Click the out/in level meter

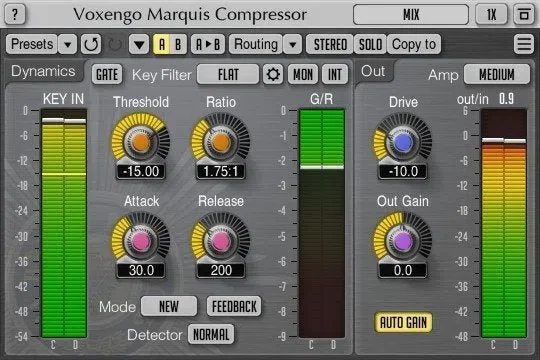coord(503,223)
